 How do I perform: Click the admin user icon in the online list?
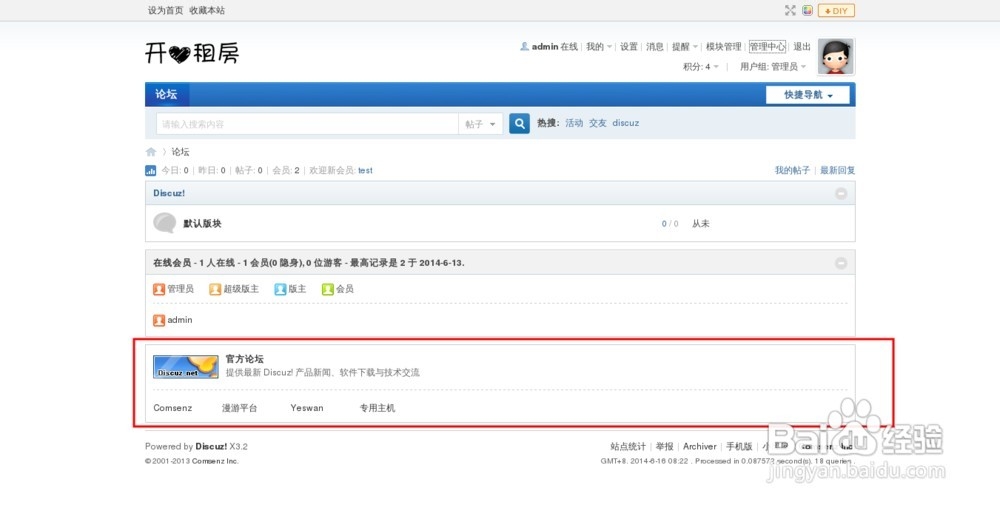159,320
